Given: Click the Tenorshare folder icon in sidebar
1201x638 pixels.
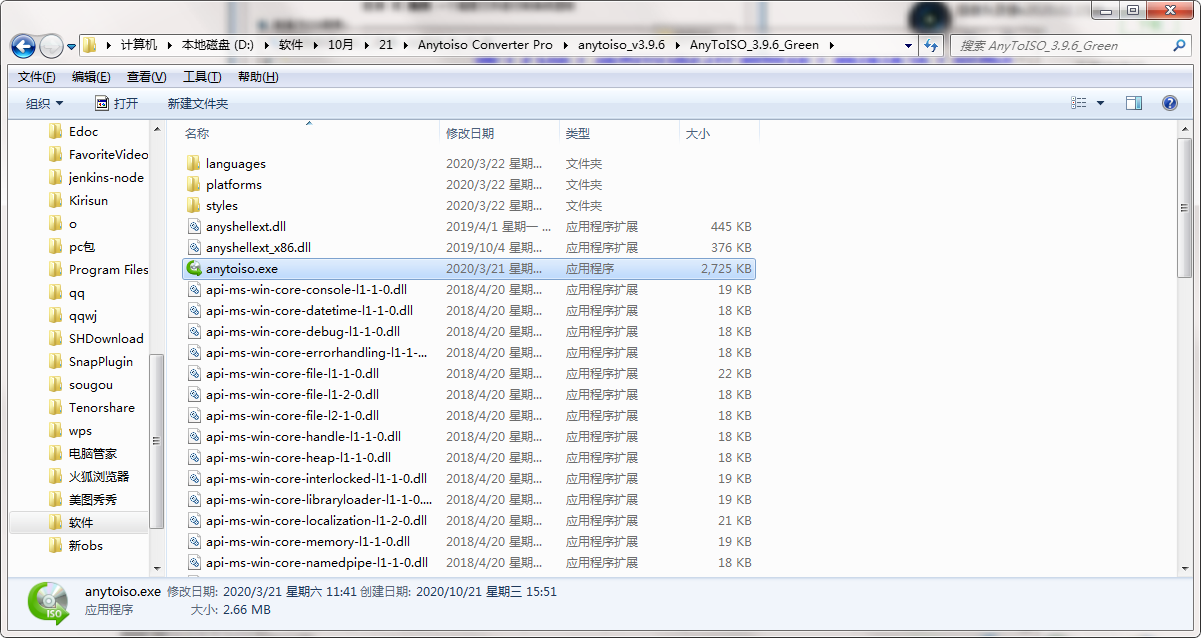Looking at the screenshot, I should [56, 408].
